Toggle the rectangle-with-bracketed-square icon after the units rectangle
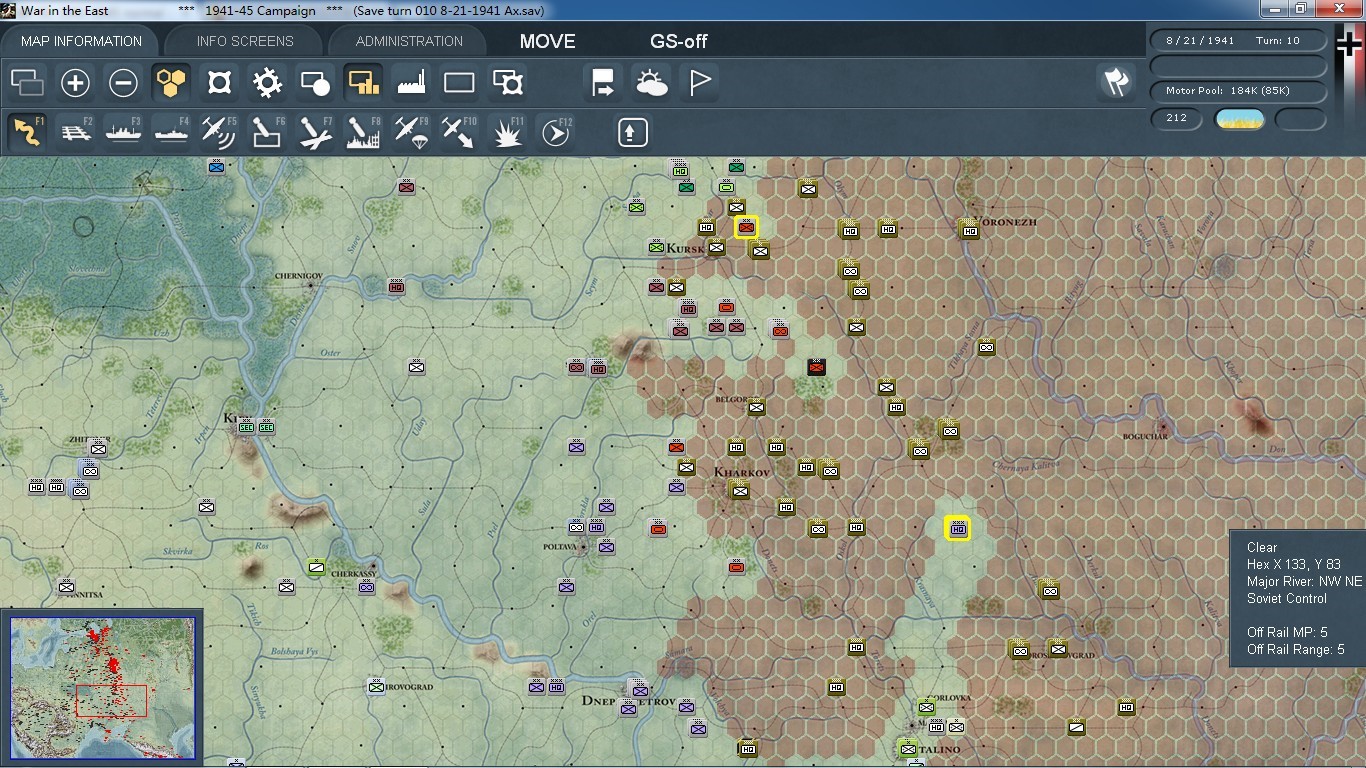 (x=507, y=82)
